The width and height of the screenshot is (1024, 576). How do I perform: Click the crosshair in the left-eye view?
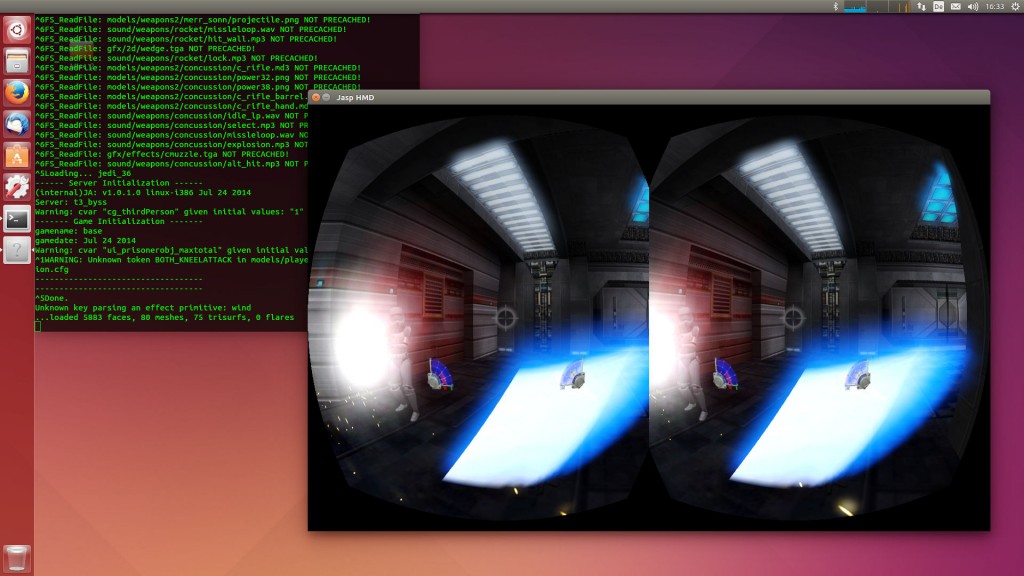click(506, 318)
